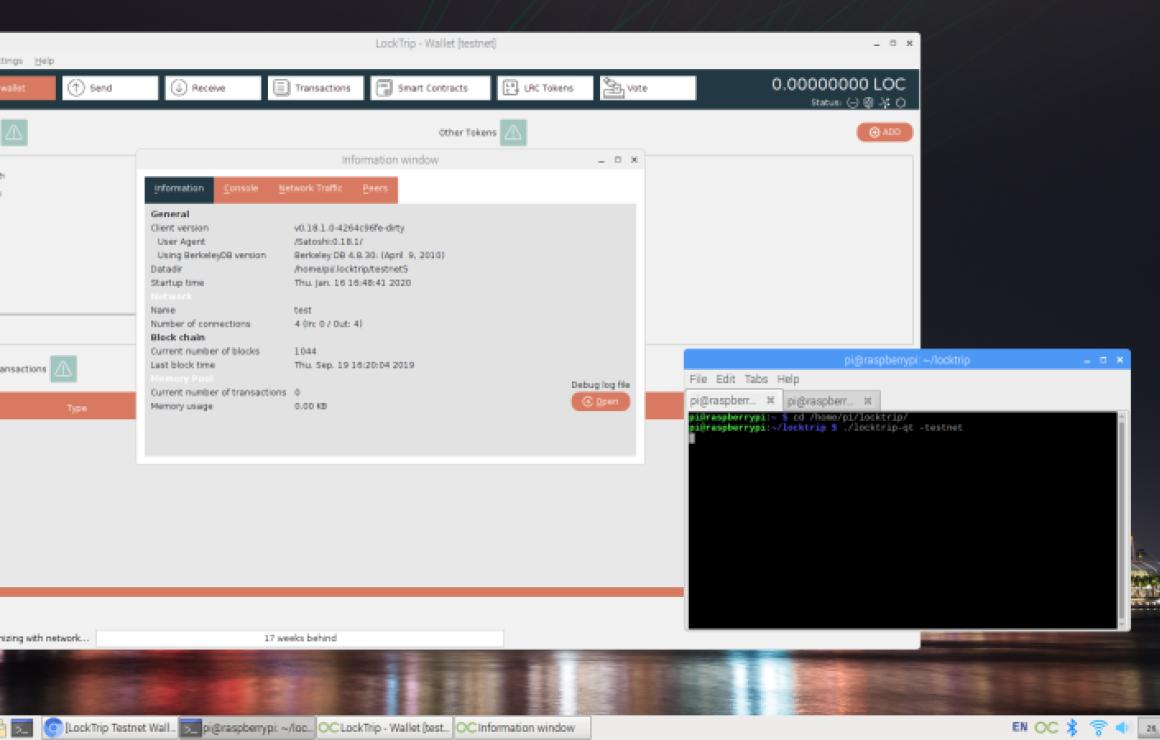The width and height of the screenshot is (1160, 740).
Task: Click the 0.00000000 LOC balance
Action: tap(838, 84)
